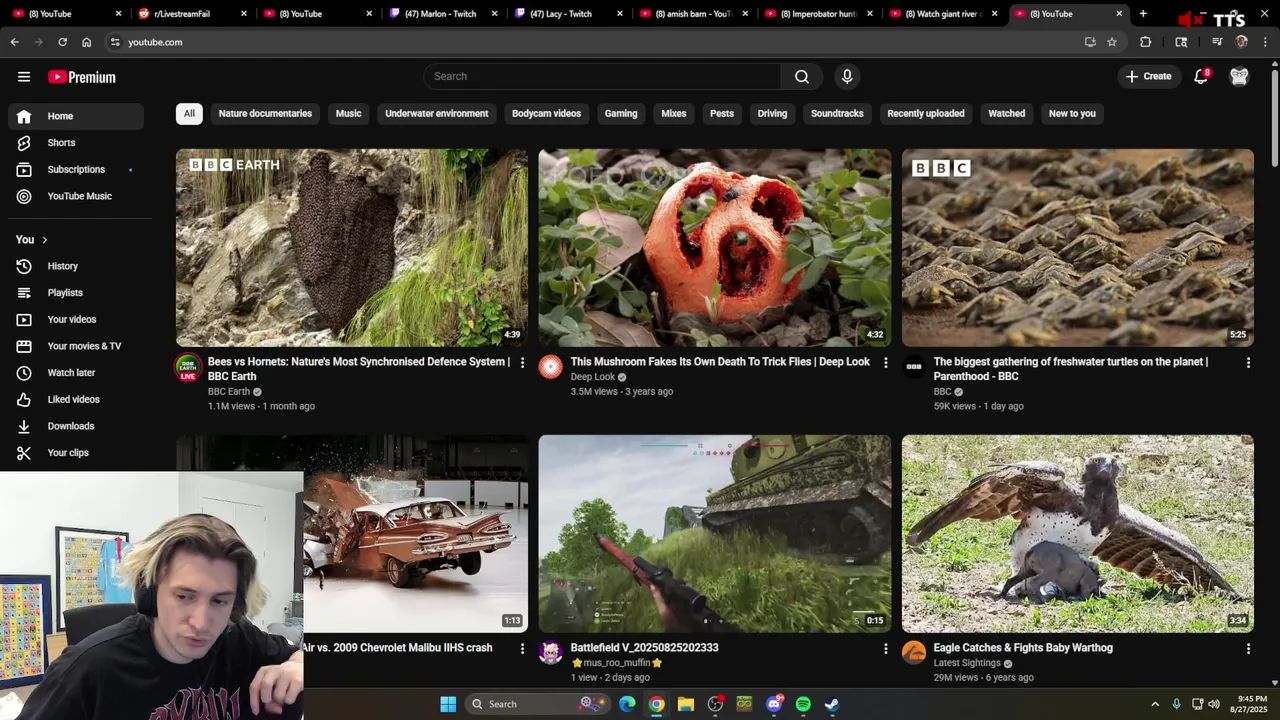Open Latest Sightings channel link
Screen dimensions: 1280x720
pos(967,663)
